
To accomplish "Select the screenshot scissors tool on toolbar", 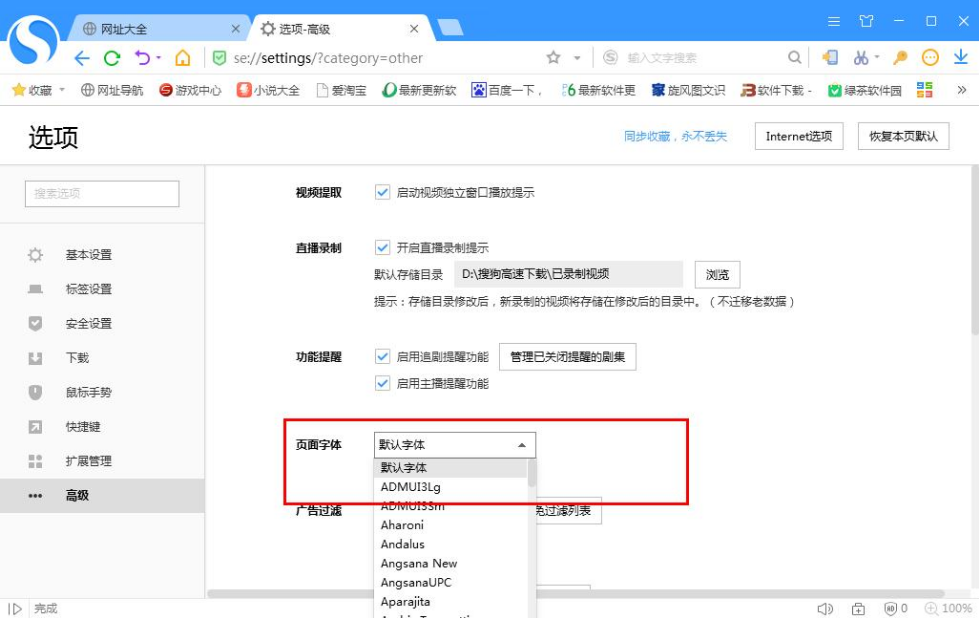I will tap(860, 58).
